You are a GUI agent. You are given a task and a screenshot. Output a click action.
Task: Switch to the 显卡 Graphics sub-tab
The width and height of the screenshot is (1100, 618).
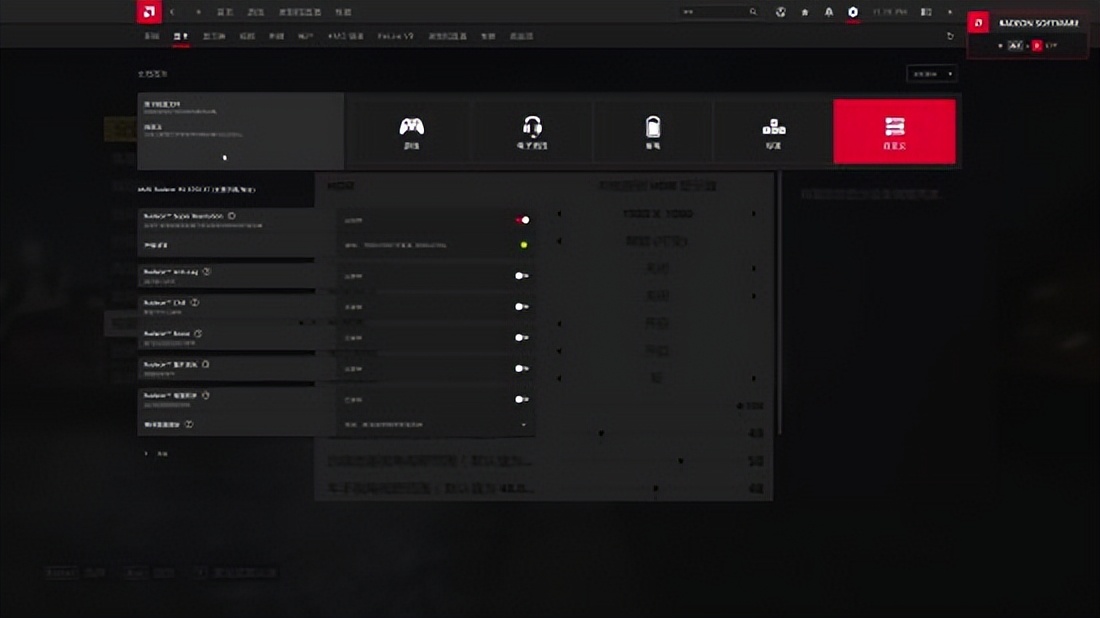coord(181,36)
